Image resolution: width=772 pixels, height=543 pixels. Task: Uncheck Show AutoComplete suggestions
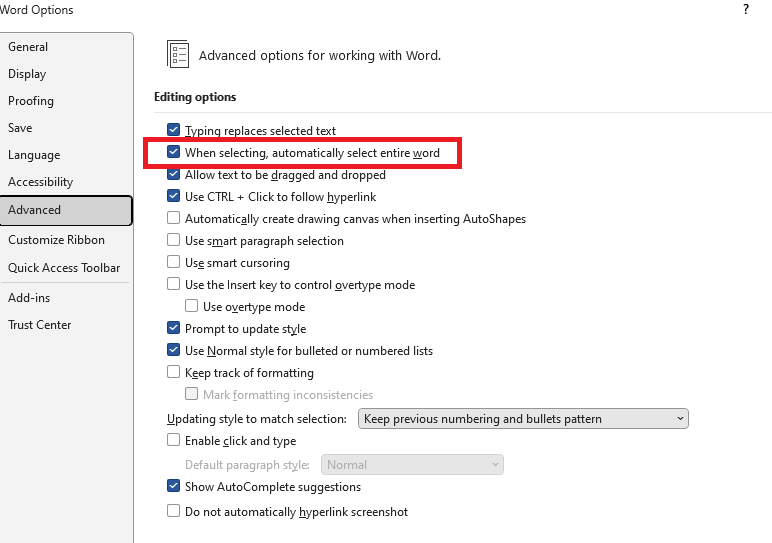click(x=174, y=487)
